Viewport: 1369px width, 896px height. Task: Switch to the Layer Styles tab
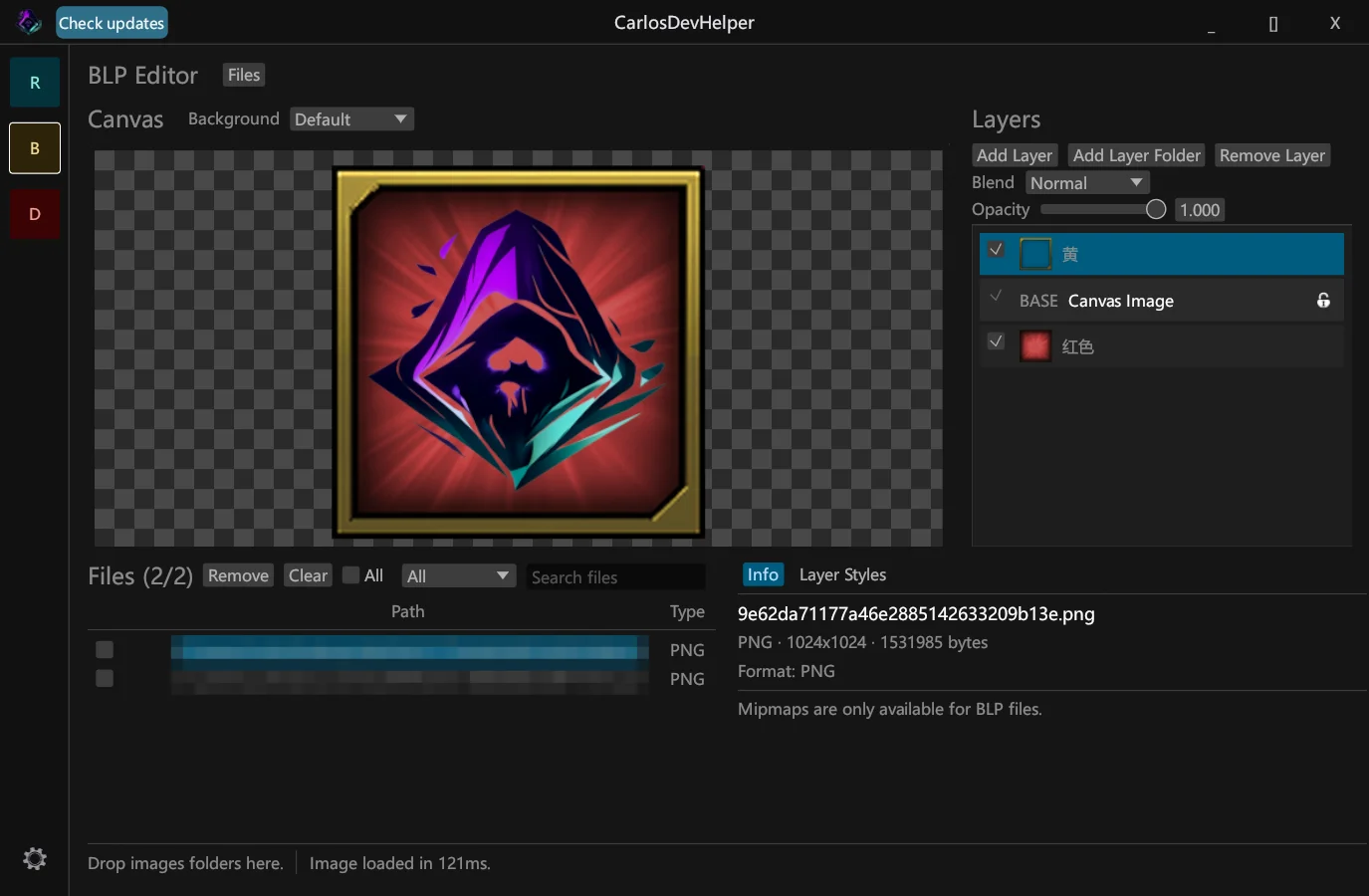[x=842, y=574]
